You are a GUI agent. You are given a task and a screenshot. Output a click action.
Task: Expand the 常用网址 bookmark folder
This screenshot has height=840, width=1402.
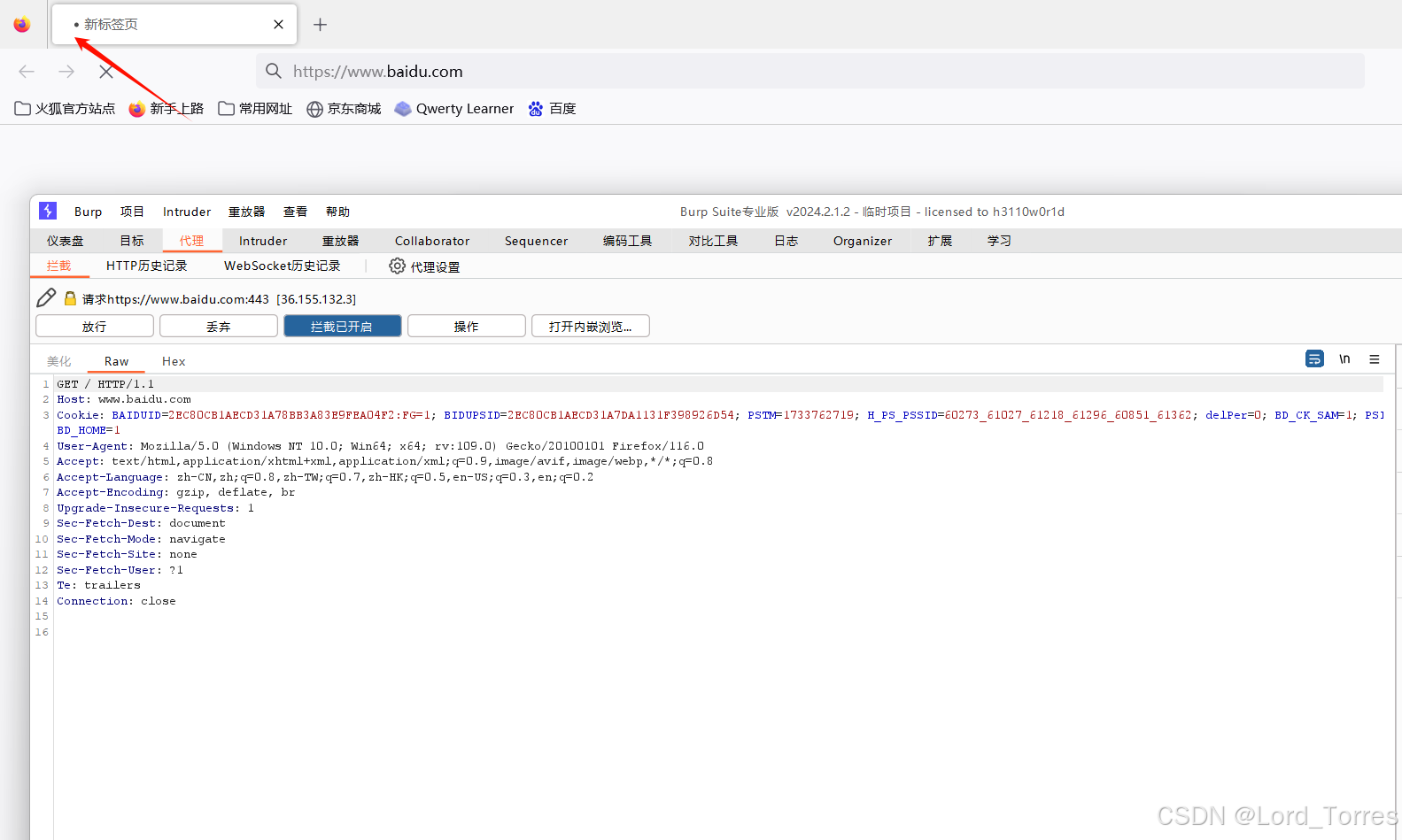click(255, 109)
